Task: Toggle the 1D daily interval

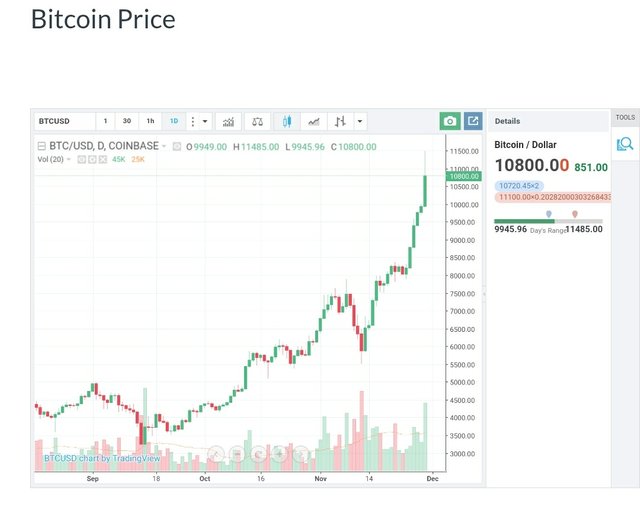Action: pos(174,121)
